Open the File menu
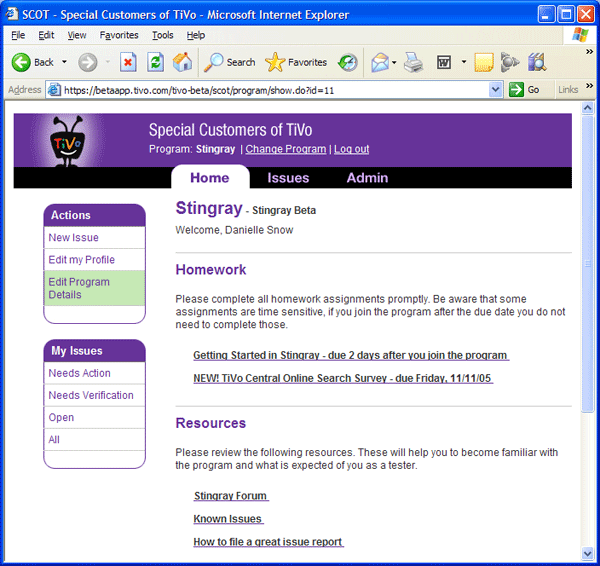 tap(18, 35)
